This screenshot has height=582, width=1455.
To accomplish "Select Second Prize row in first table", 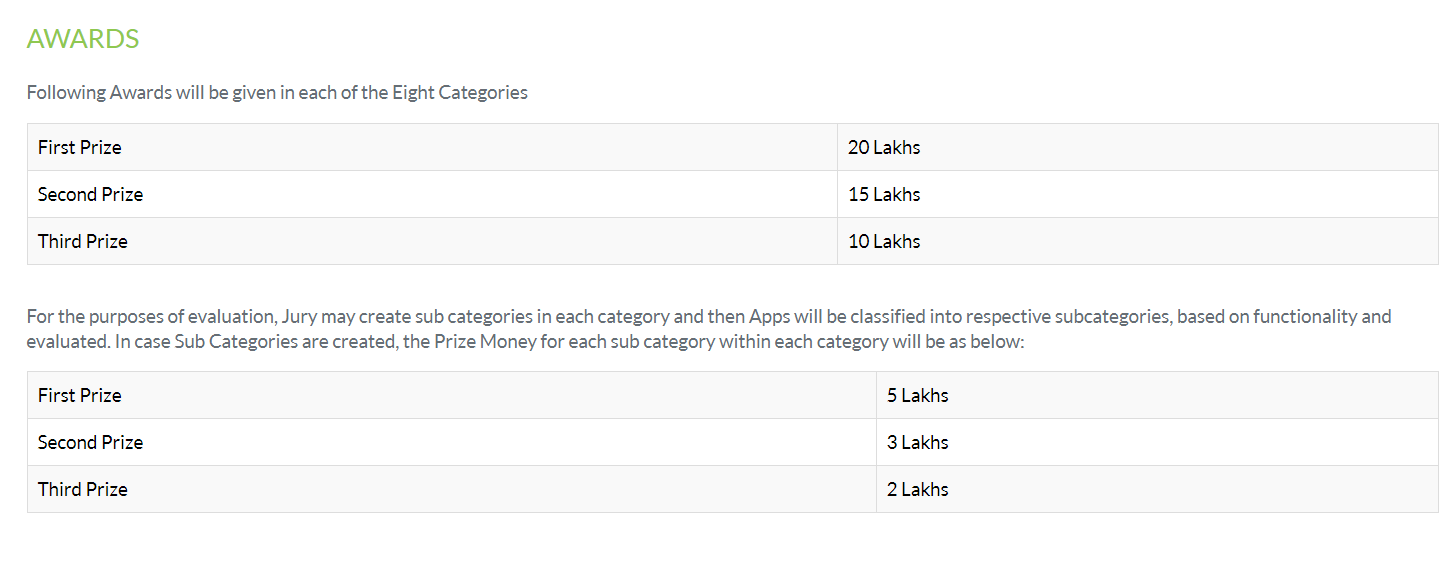I will [733, 194].
